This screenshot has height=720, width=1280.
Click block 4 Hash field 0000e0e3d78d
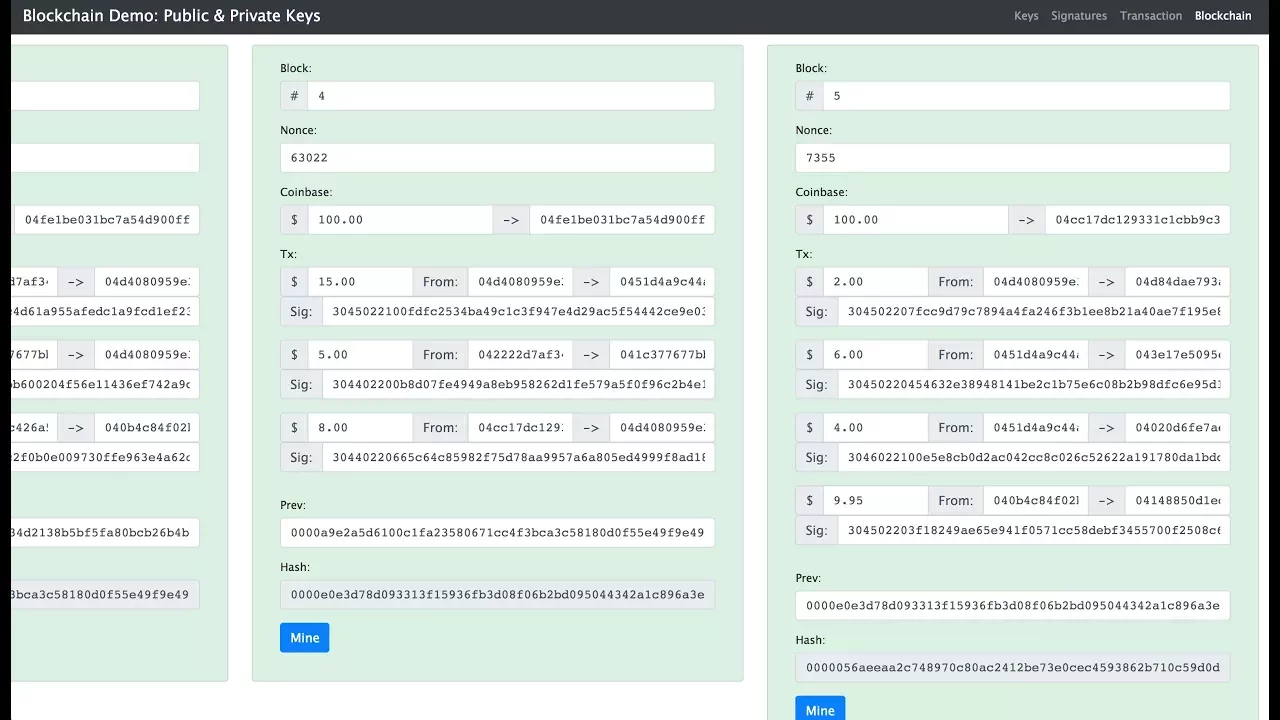point(497,595)
